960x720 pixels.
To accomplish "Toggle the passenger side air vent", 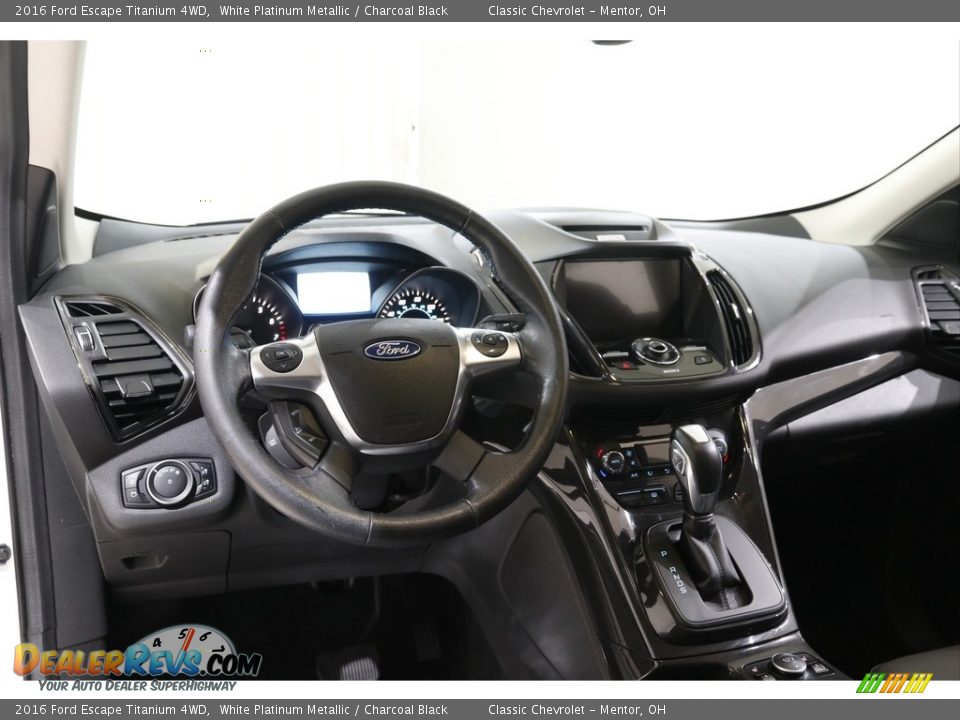I will (x=939, y=306).
